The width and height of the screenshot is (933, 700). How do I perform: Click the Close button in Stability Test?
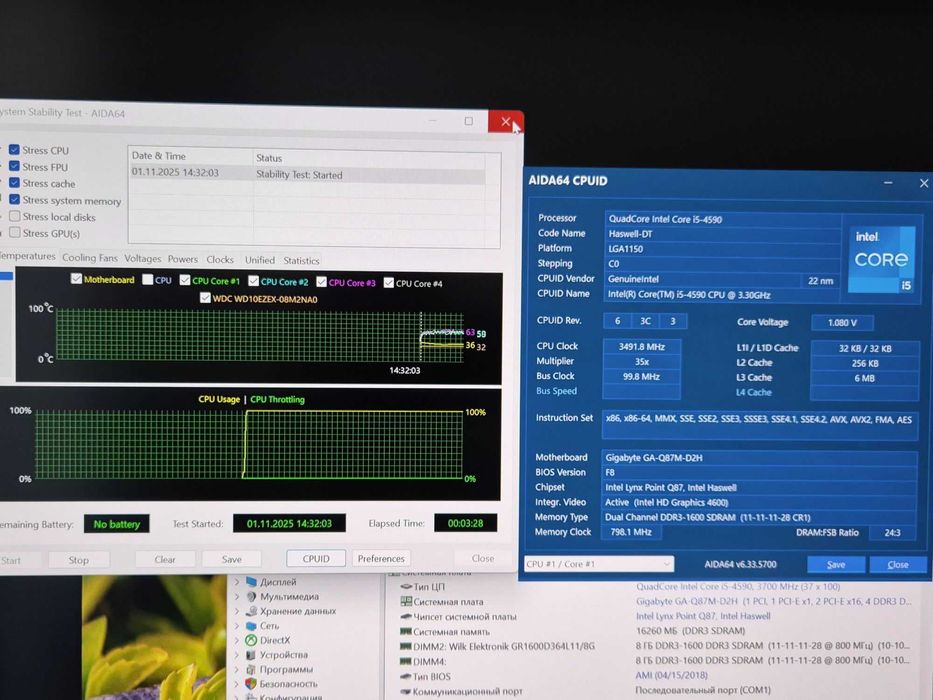tap(483, 558)
